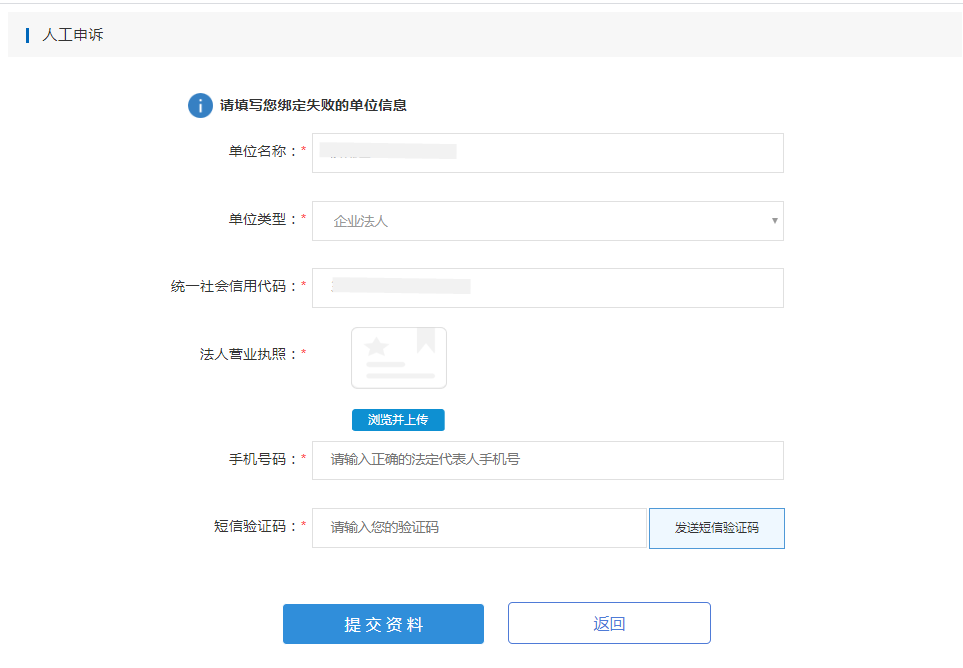The height and width of the screenshot is (668, 963).
Task: Click the blue bar before 人工申诉 title
Action: [x=28, y=34]
